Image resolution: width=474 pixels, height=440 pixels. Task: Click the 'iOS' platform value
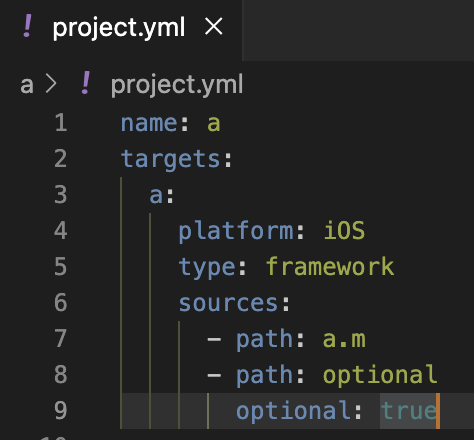[345, 230]
